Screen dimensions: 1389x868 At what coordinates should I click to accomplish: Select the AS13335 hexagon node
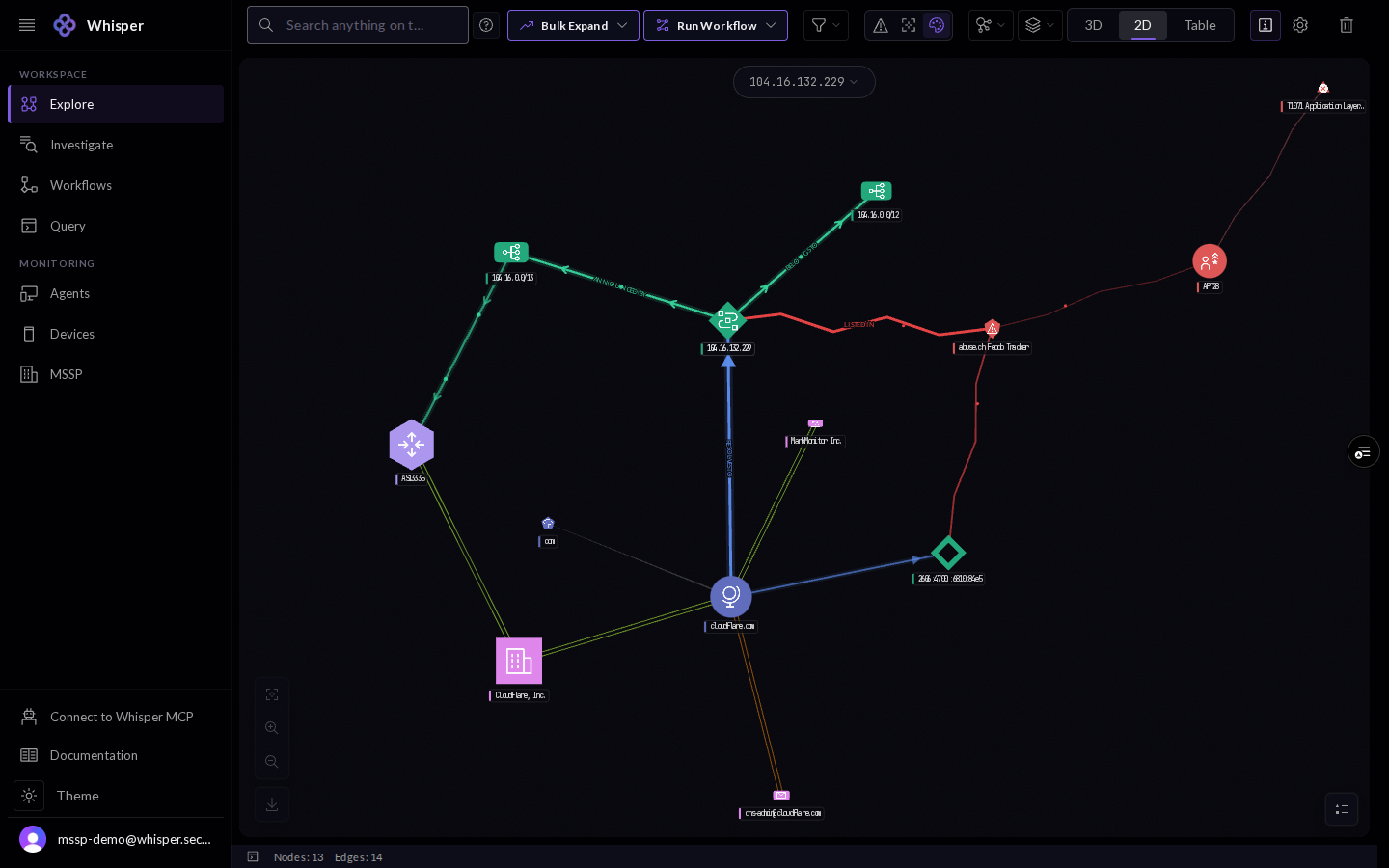coord(412,445)
